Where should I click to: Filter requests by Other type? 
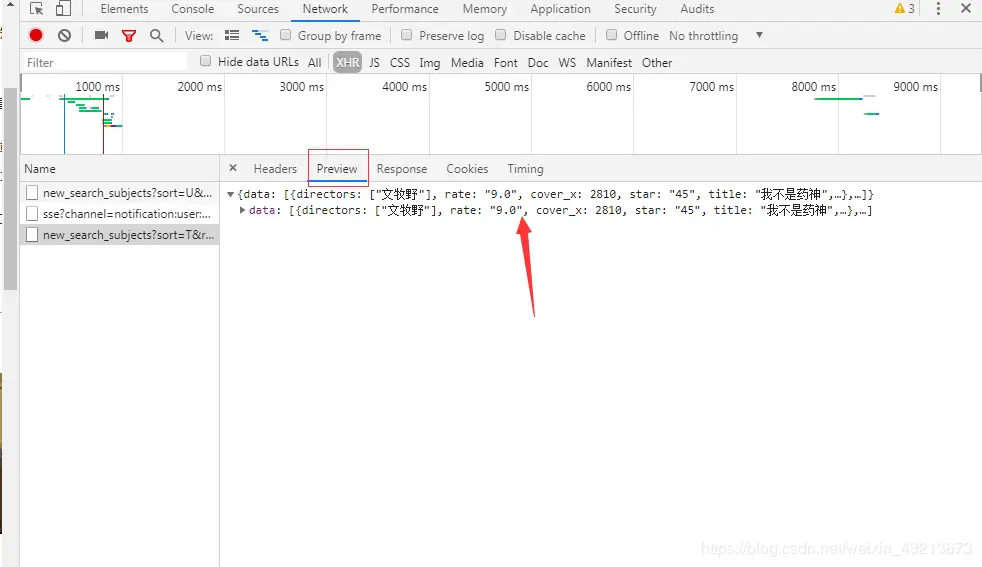tap(656, 62)
